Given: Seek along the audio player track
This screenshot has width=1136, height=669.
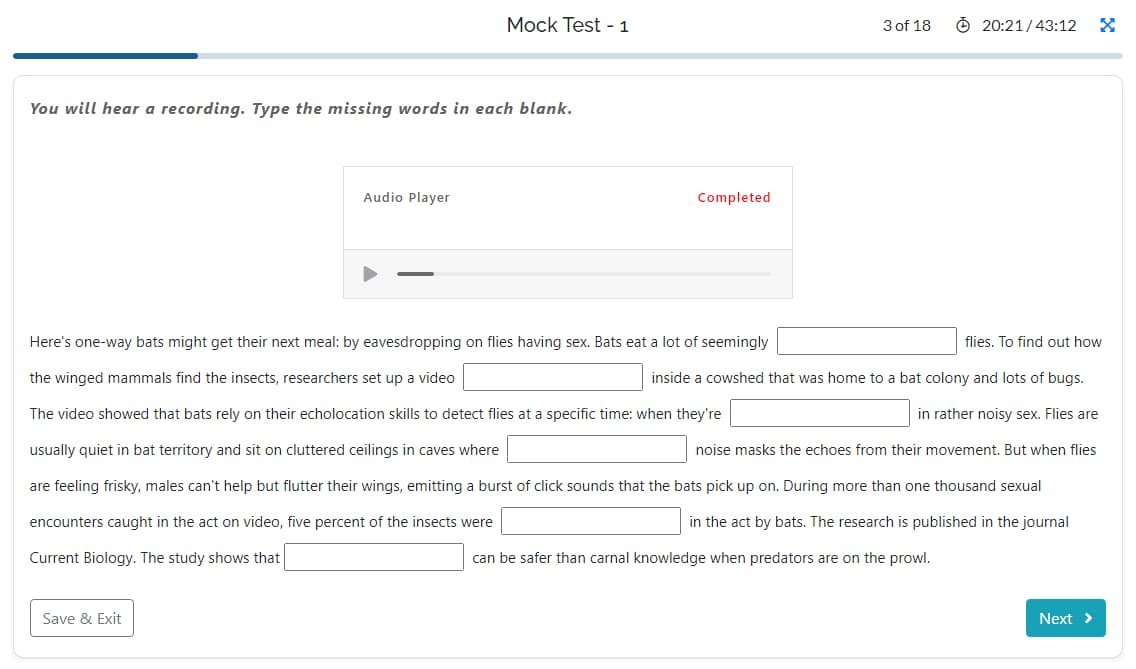Looking at the screenshot, I should pos(584,273).
